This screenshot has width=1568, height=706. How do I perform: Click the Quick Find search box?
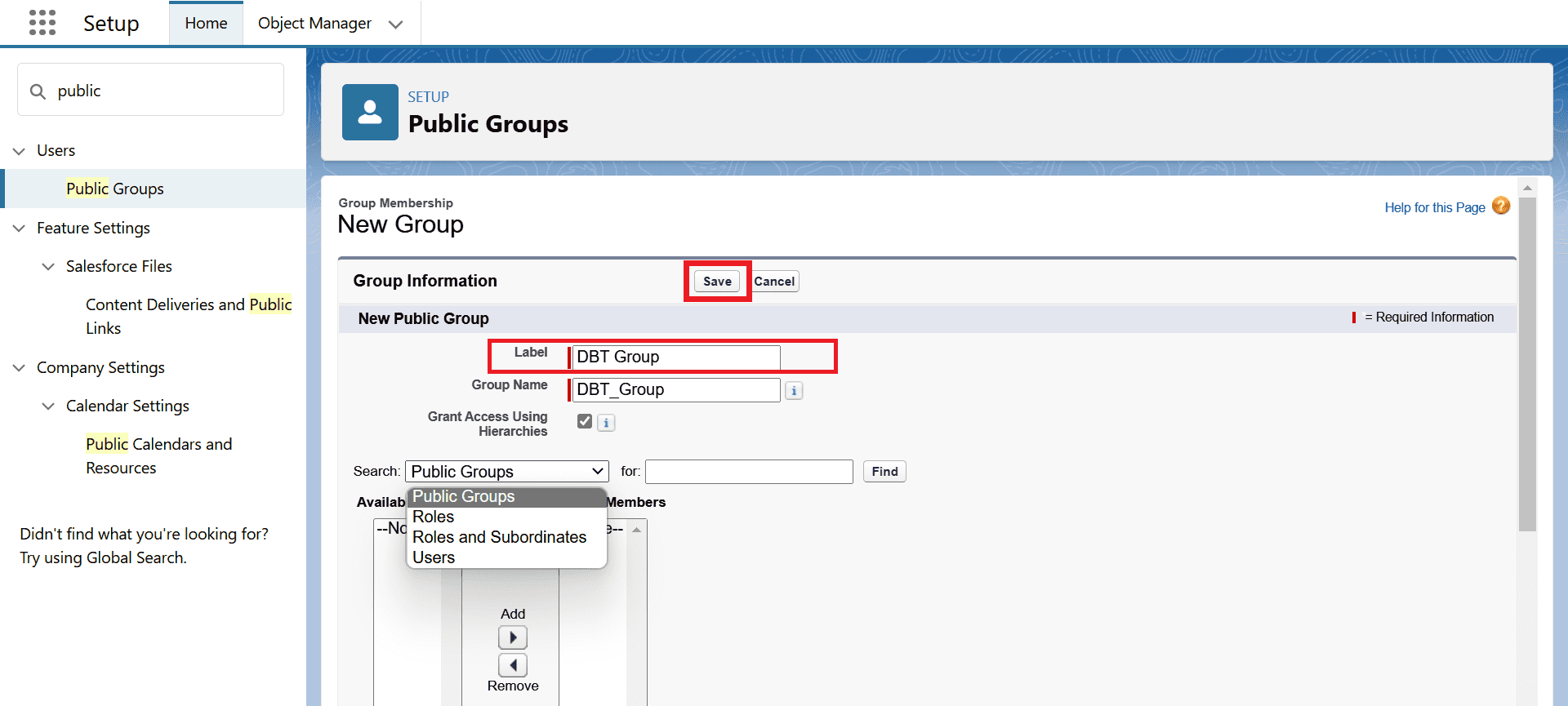tap(151, 90)
